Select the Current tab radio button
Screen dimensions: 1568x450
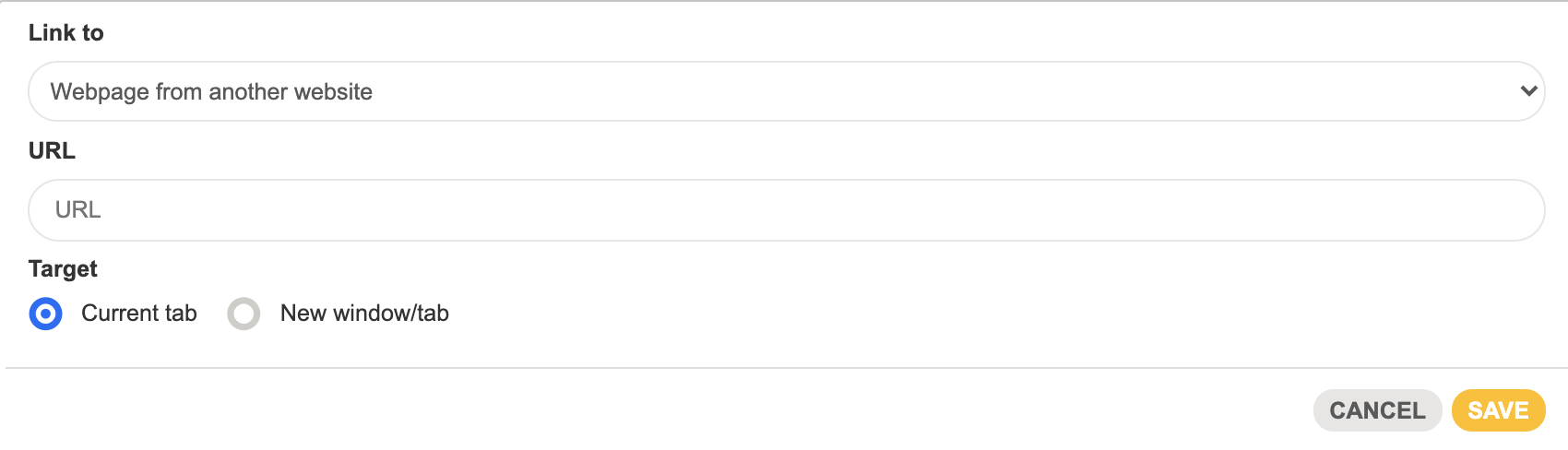coord(45,314)
